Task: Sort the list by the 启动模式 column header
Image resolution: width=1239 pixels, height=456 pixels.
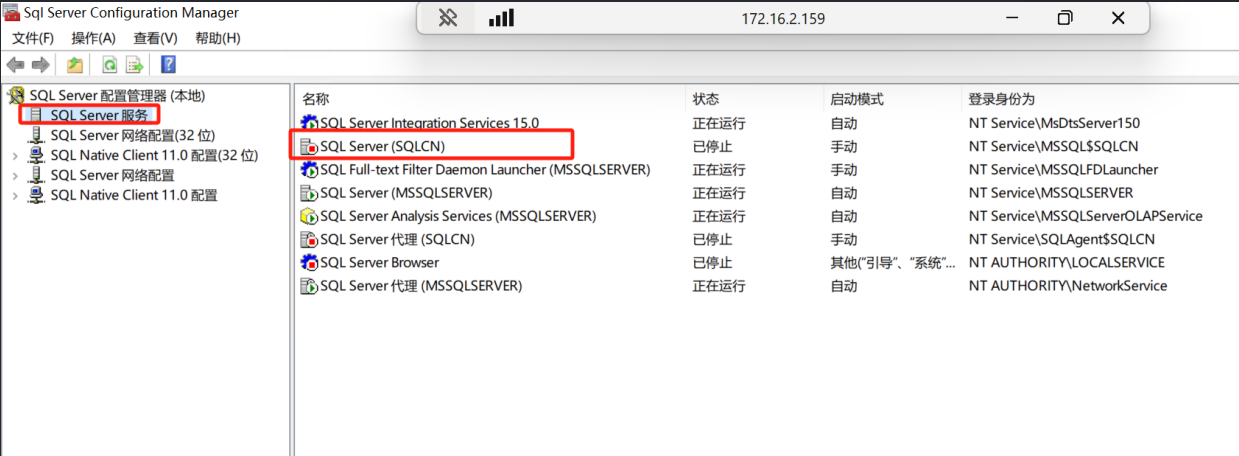Action: tap(856, 99)
